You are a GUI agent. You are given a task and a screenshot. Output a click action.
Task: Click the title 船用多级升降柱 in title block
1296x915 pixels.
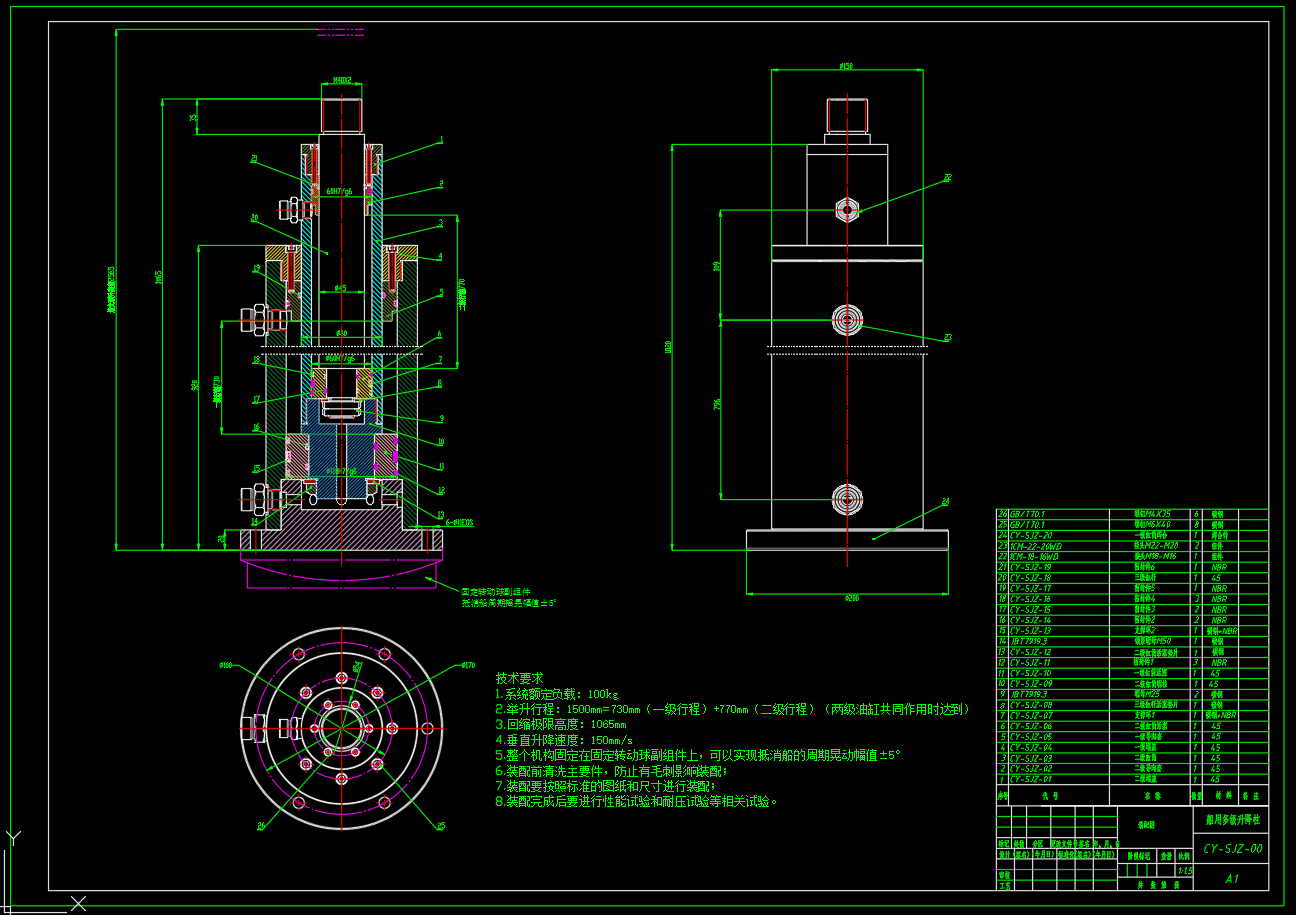(1231, 821)
